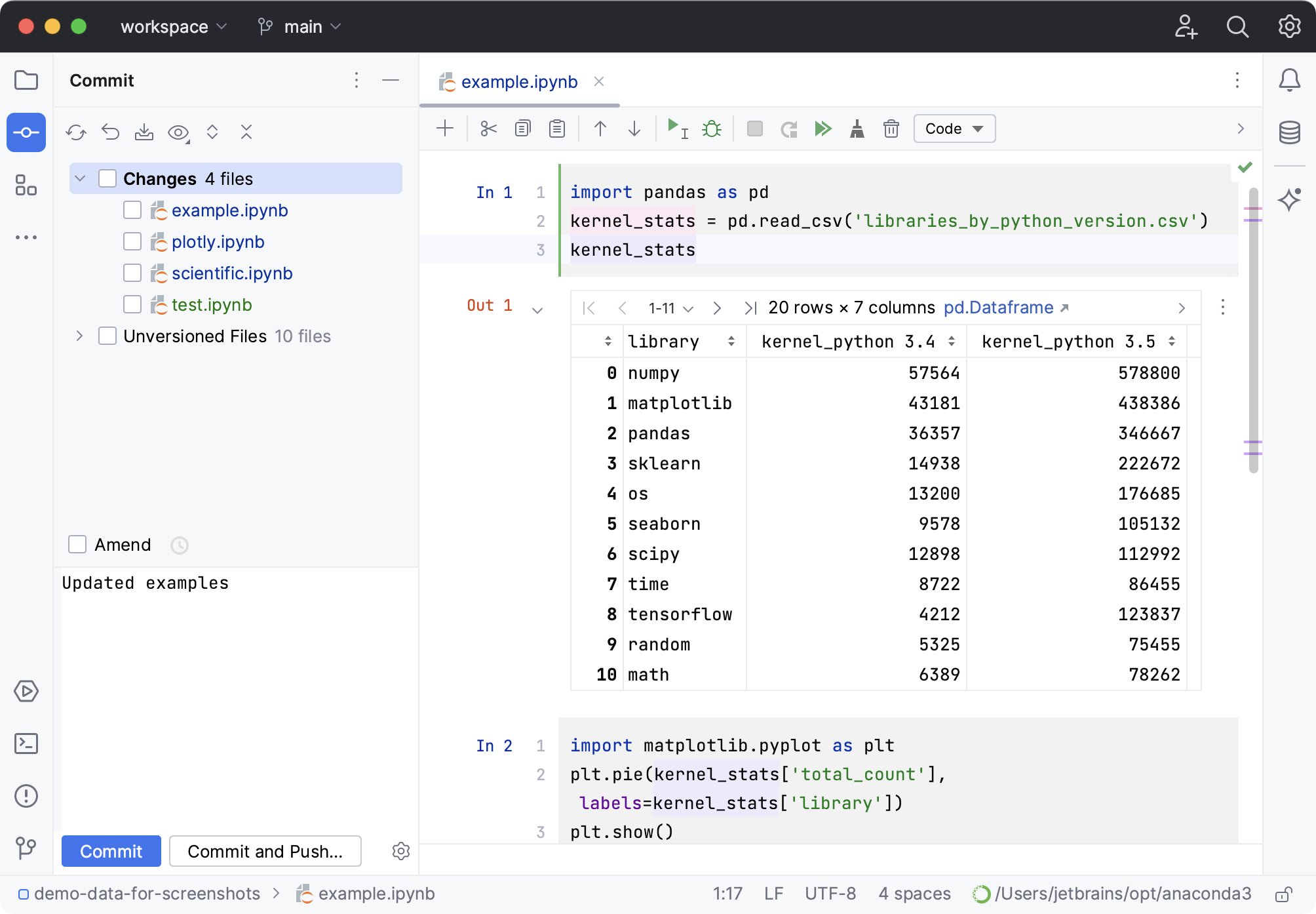1316x914 pixels.
Task: Open Search Everywhere
Action: click(x=1237, y=27)
